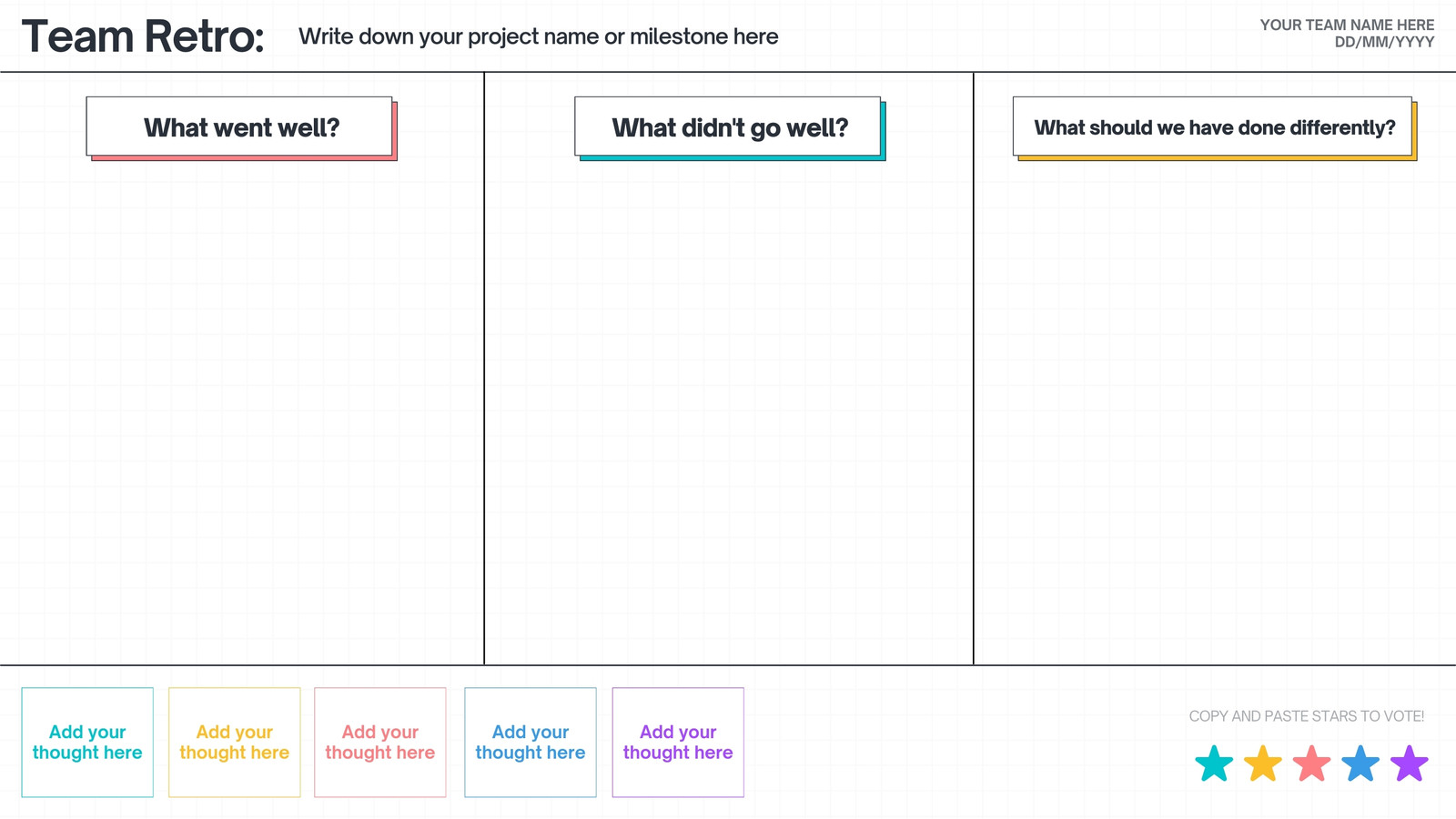The image size is (1456, 819).
Task: Select the 'What went well?' header box
Action: (x=241, y=128)
